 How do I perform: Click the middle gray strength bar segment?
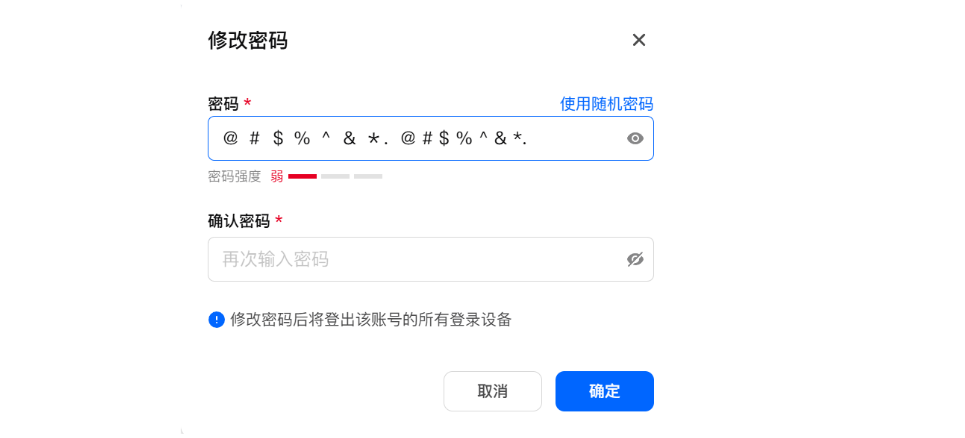(335, 176)
